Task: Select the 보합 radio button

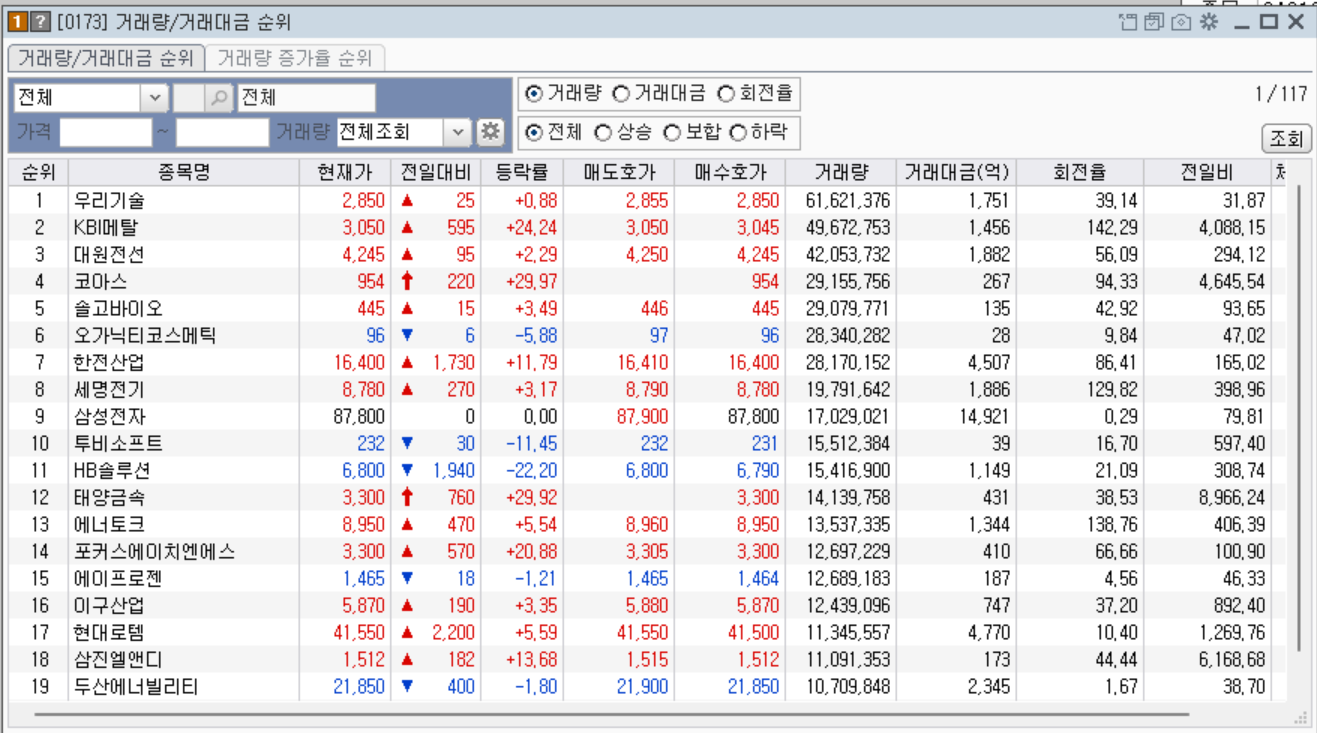Action: pyautogui.click(x=672, y=132)
